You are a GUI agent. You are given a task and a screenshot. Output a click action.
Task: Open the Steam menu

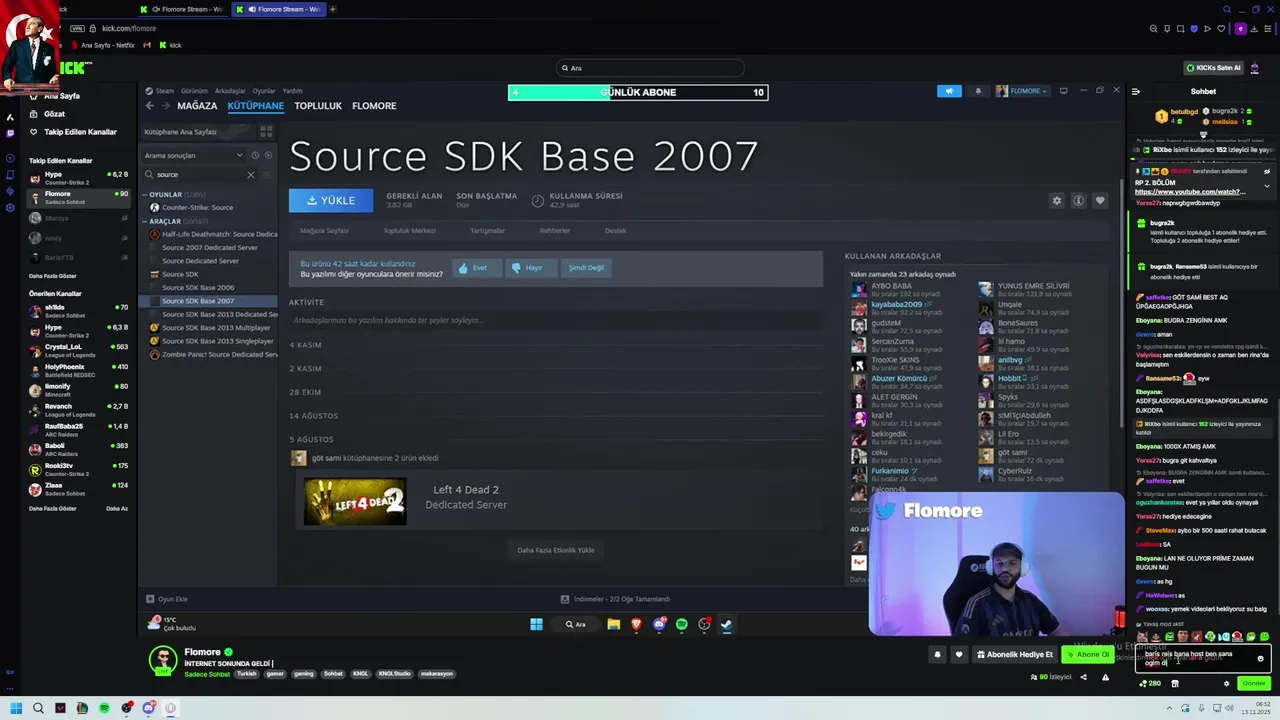[x=161, y=91]
